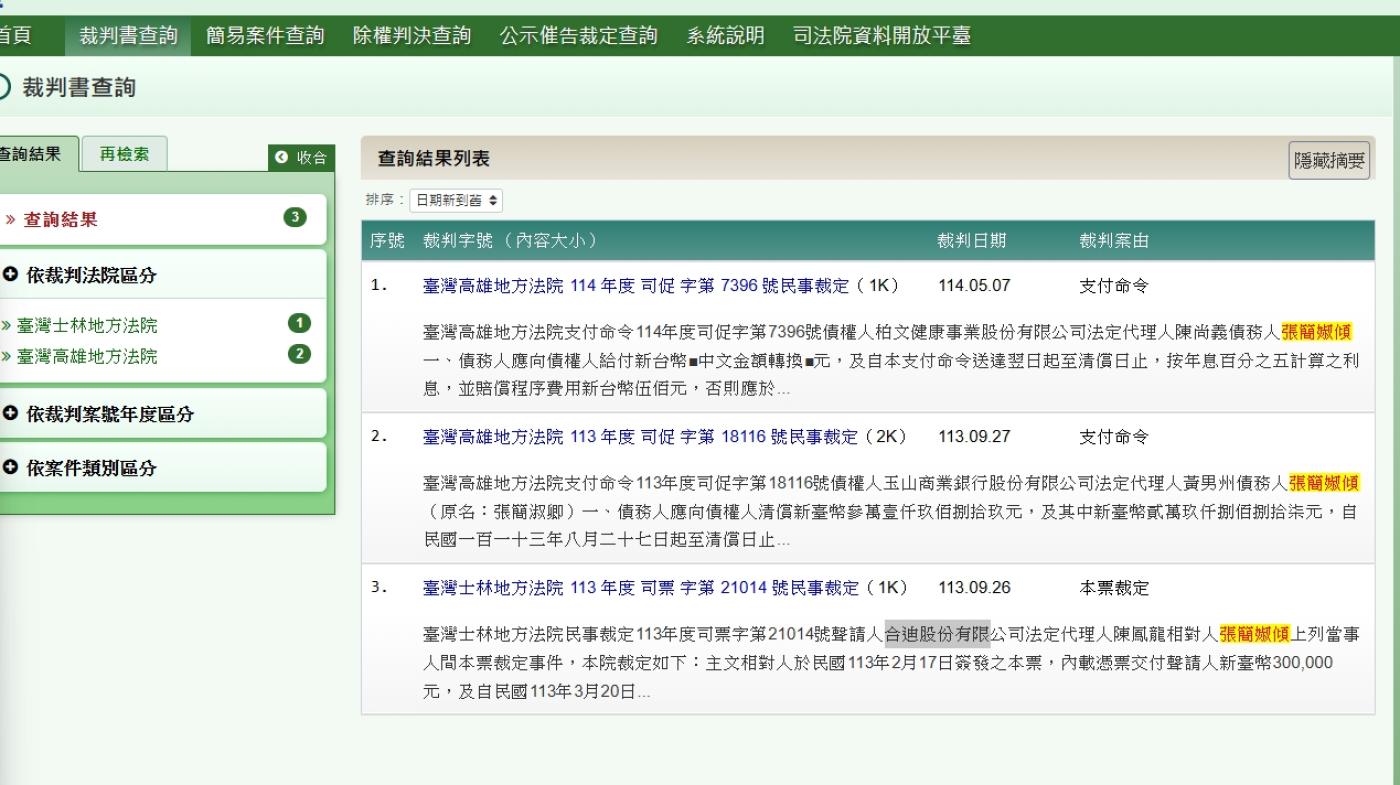This screenshot has width=1400, height=785.
Task: Expand the 依案件類別區分 section
Action: 80,468
